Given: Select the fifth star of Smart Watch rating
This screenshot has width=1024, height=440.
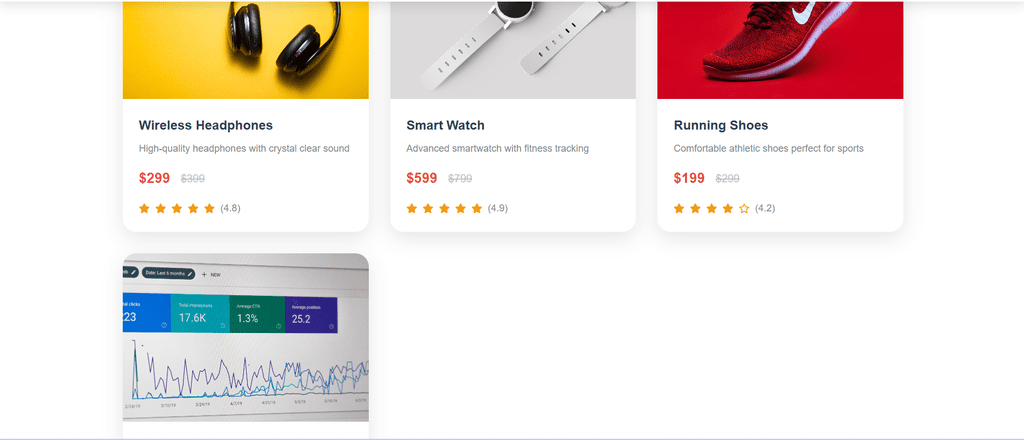Looking at the screenshot, I should pos(477,208).
